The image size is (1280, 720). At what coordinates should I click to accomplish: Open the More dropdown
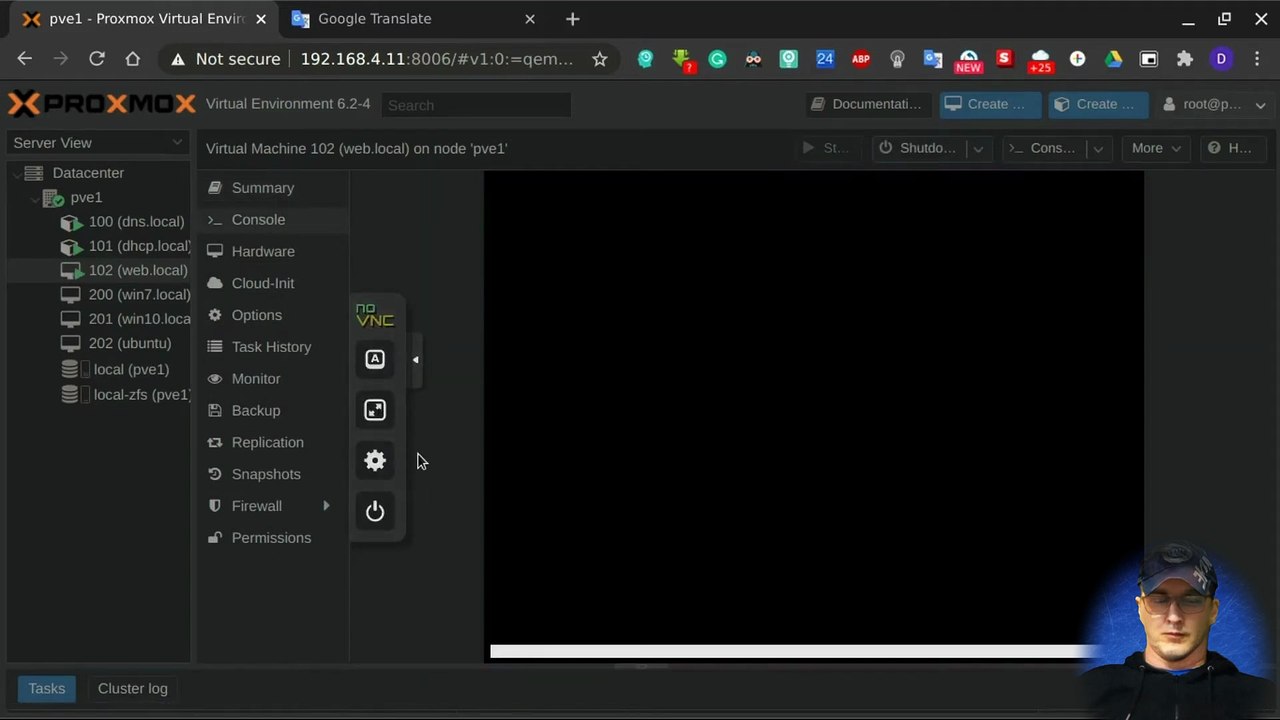[1156, 148]
